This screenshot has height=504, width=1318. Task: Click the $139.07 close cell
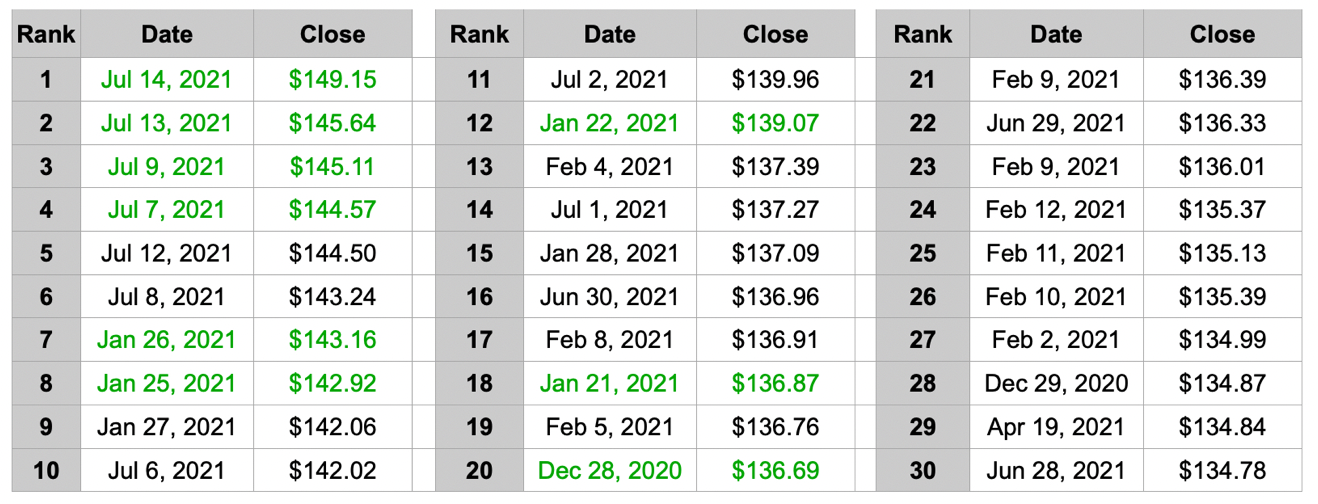point(775,123)
